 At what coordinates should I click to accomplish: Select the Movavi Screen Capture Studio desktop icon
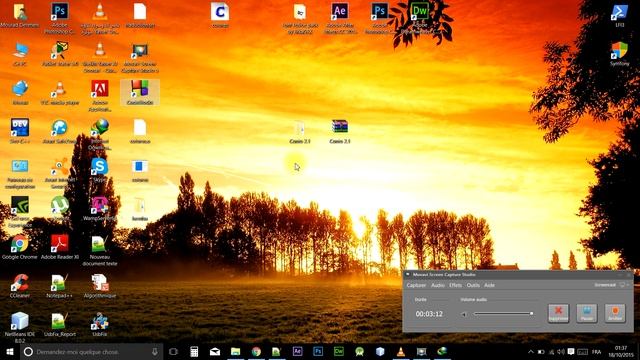click(x=140, y=57)
